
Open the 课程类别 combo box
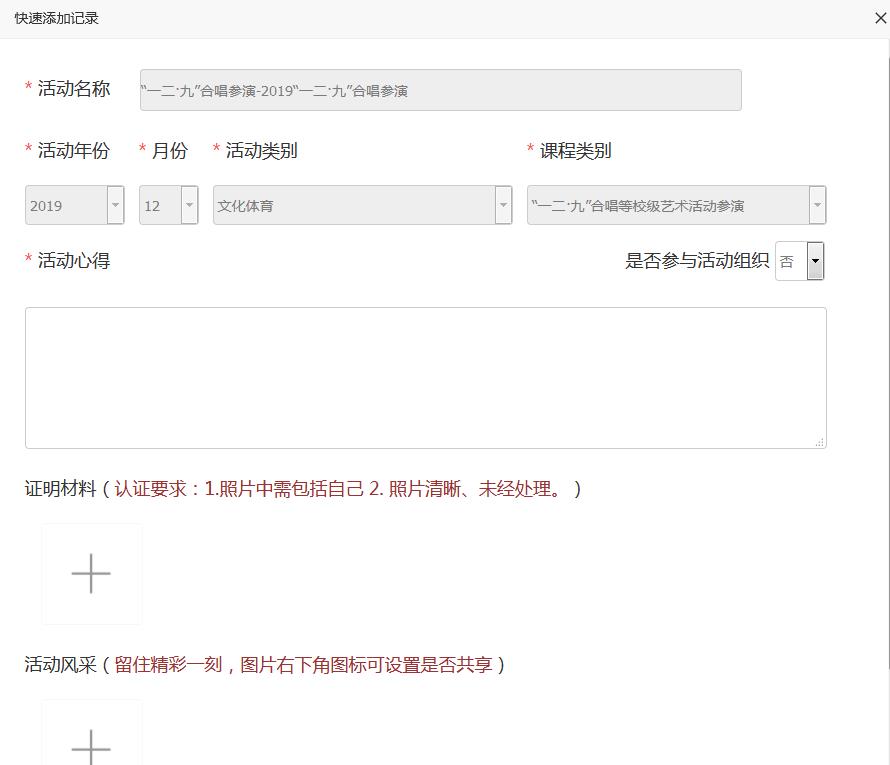(x=667, y=206)
